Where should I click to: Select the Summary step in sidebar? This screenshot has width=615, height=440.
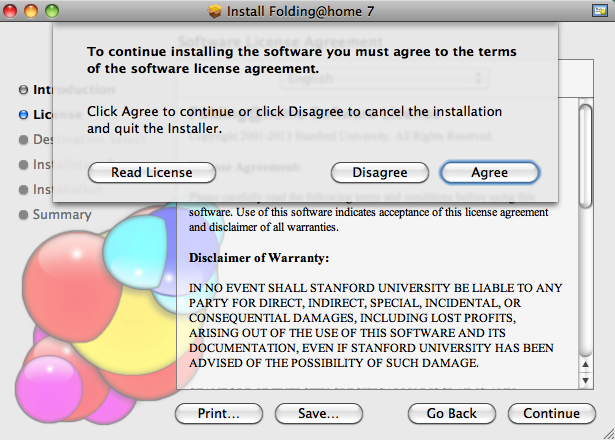click(x=61, y=214)
